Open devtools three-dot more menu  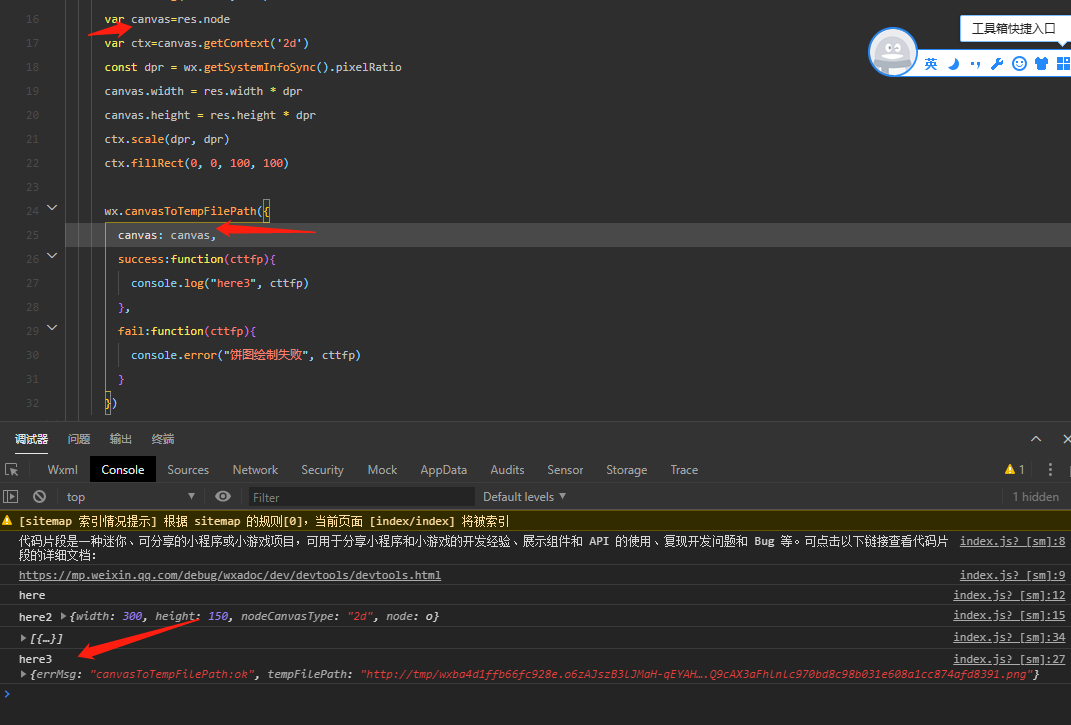coord(1051,469)
